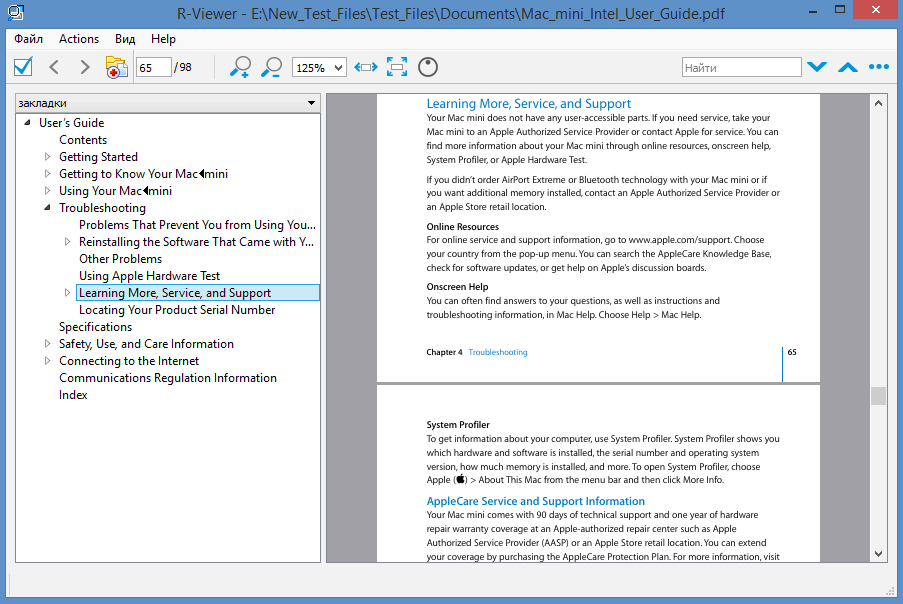Click the document scrollbar up arrow
Image resolution: width=903 pixels, height=604 pixels.
click(878, 103)
